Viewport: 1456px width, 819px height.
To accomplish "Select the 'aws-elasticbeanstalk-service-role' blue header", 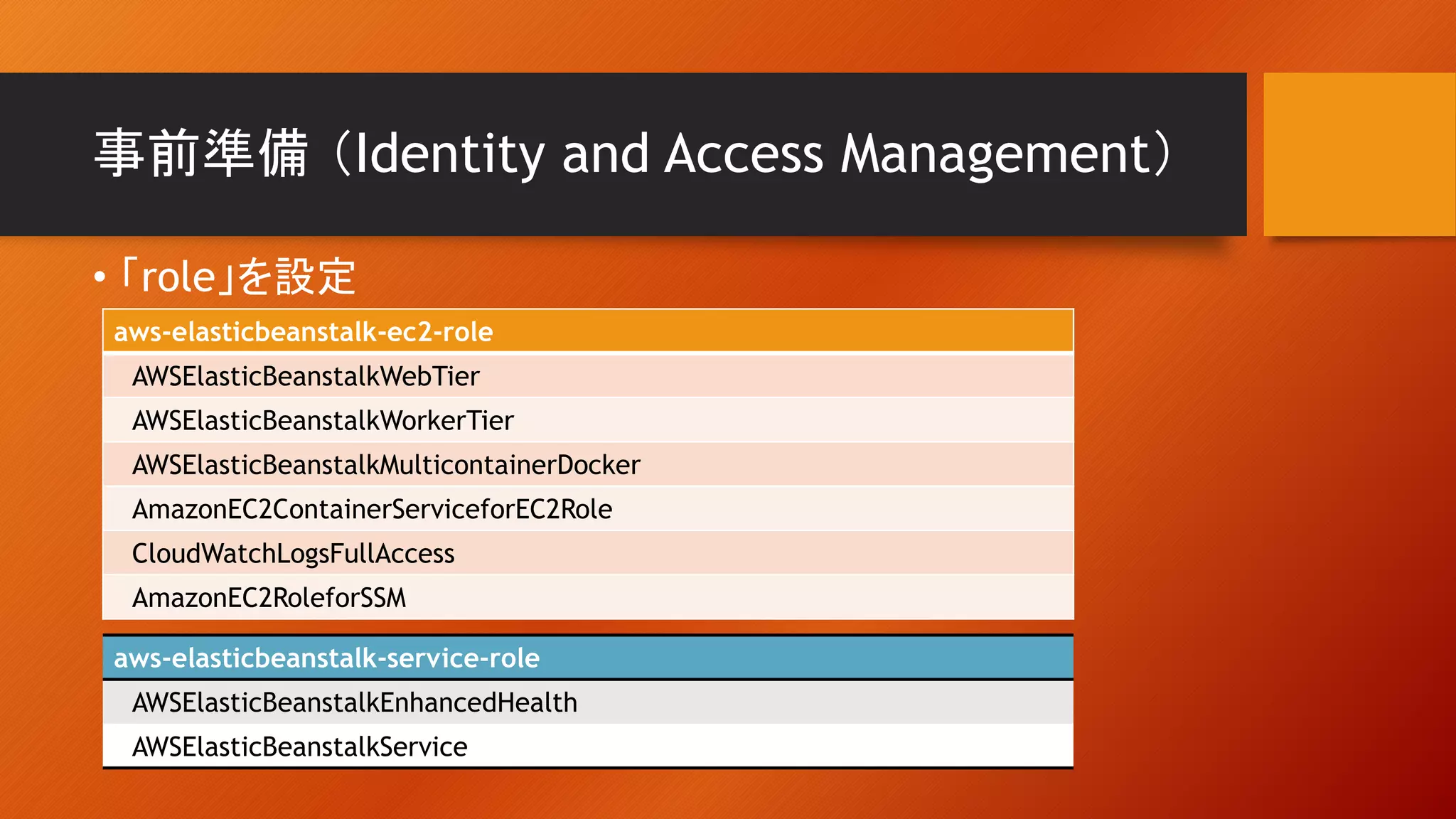I will click(588, 658).
